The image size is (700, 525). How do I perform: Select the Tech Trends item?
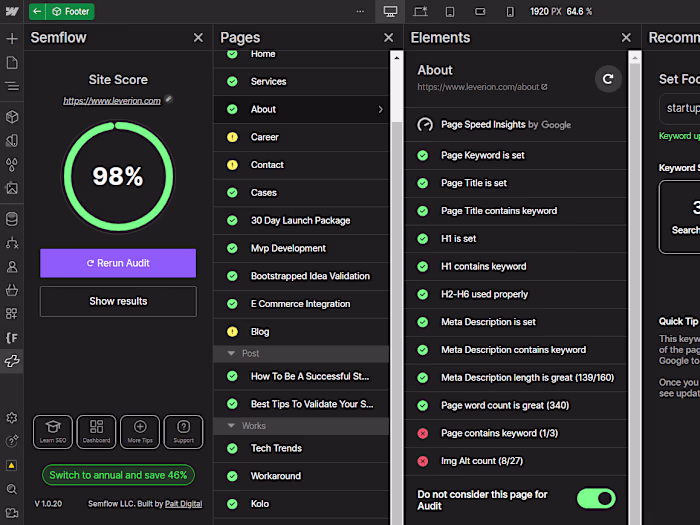click(x=301, y=448)
